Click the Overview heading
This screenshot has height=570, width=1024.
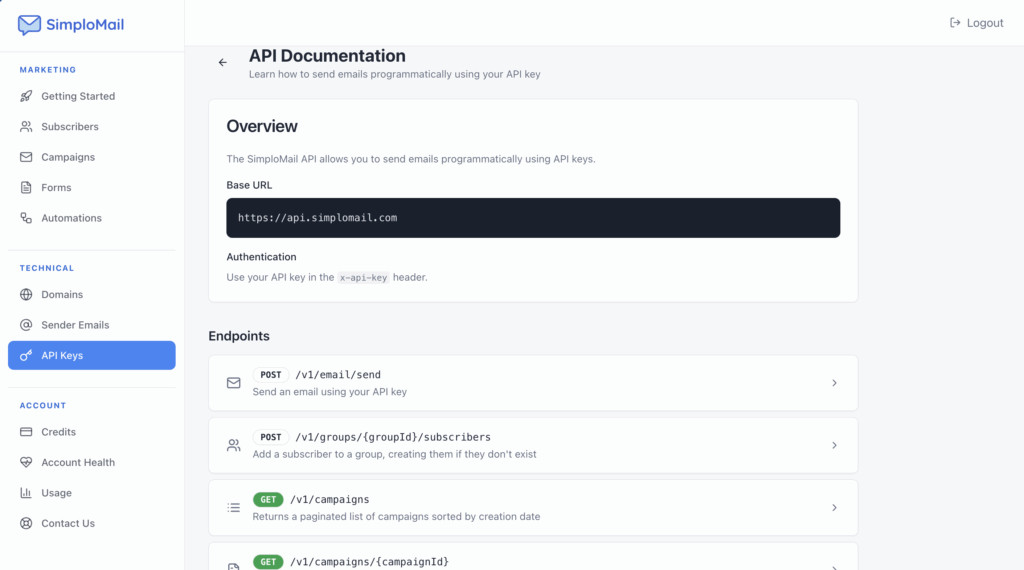pyautogui.click(x=262, y=126)
